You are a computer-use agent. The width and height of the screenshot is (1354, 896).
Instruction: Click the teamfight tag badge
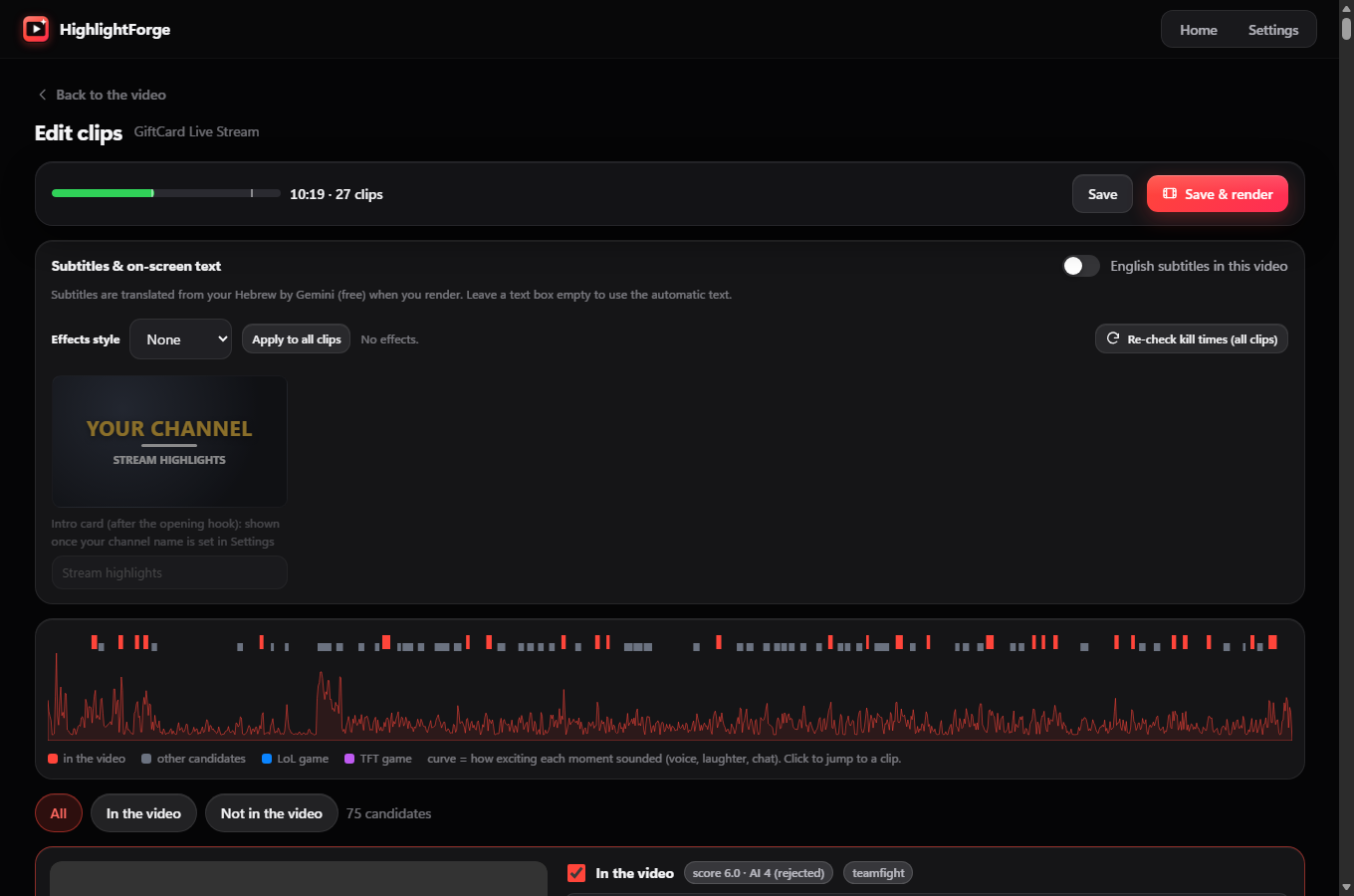click(x=878, y=873)
